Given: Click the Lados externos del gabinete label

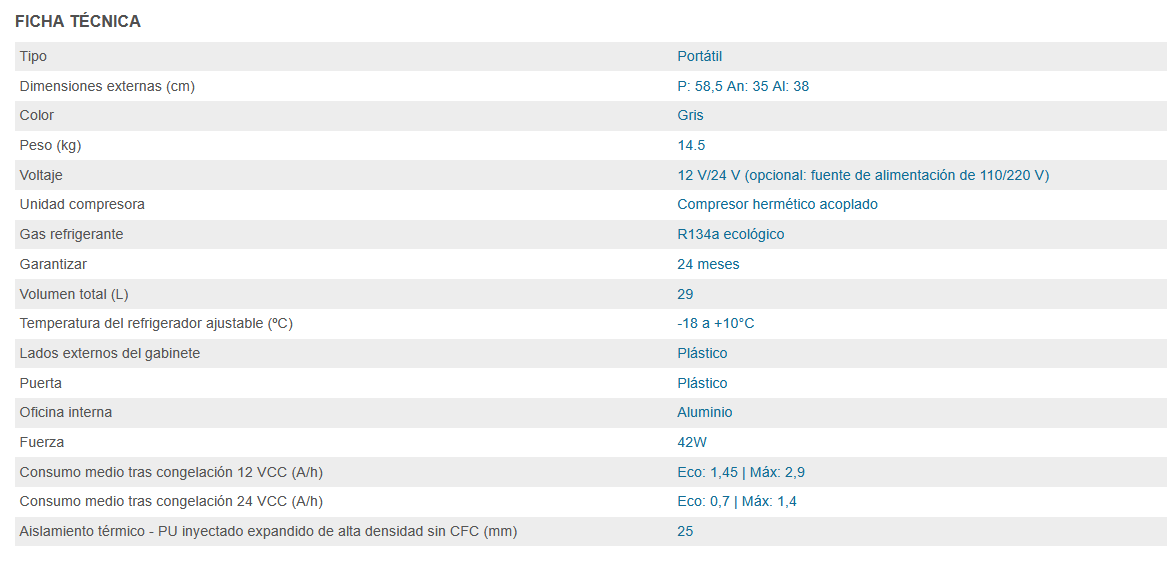Looking at the screenshot, I should click(x=110, y=353).
